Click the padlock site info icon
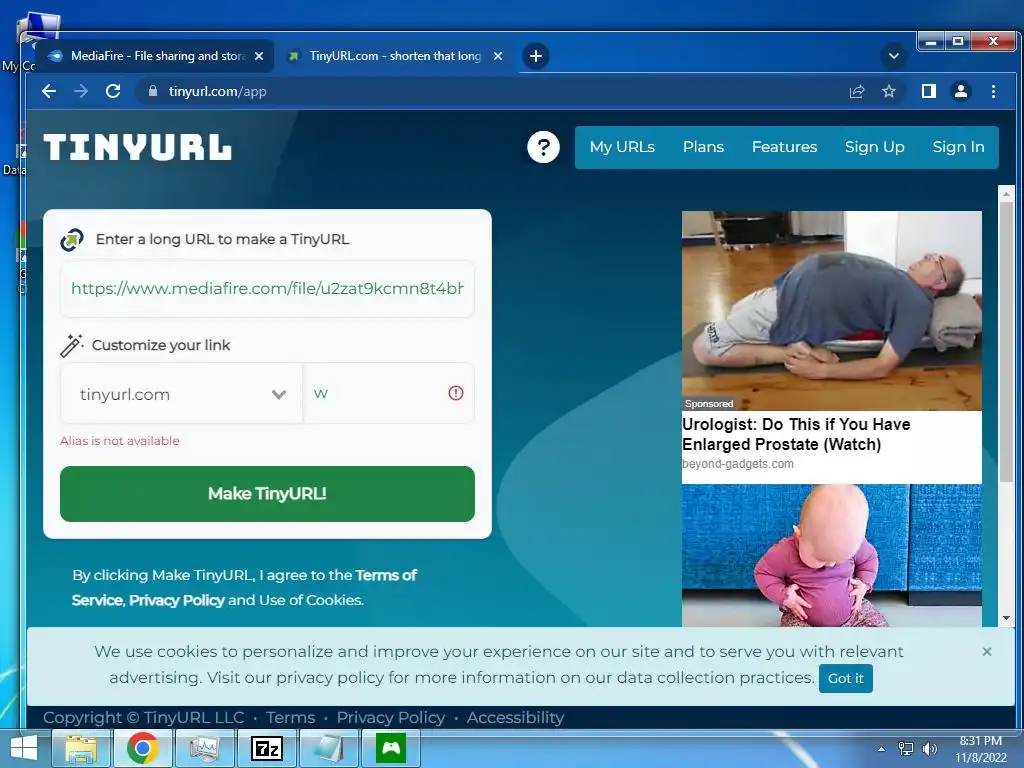The width and height of the screenshot is (1024, 768). (x=152, y=91)
